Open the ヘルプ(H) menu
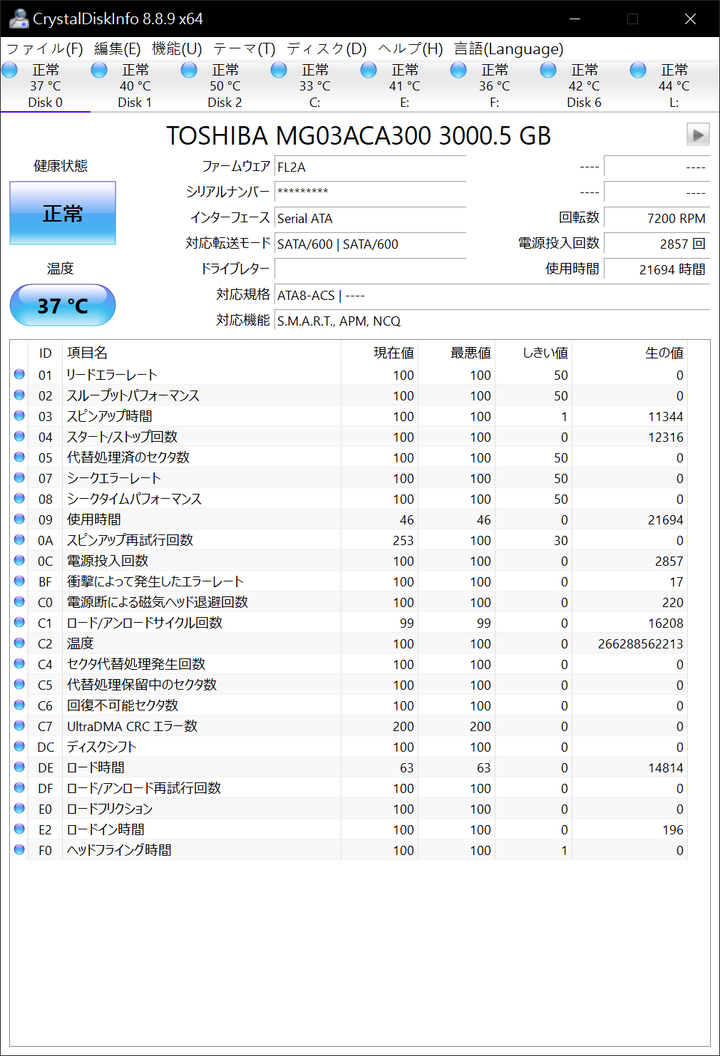The image size is (720, 1056). point(410,48)
